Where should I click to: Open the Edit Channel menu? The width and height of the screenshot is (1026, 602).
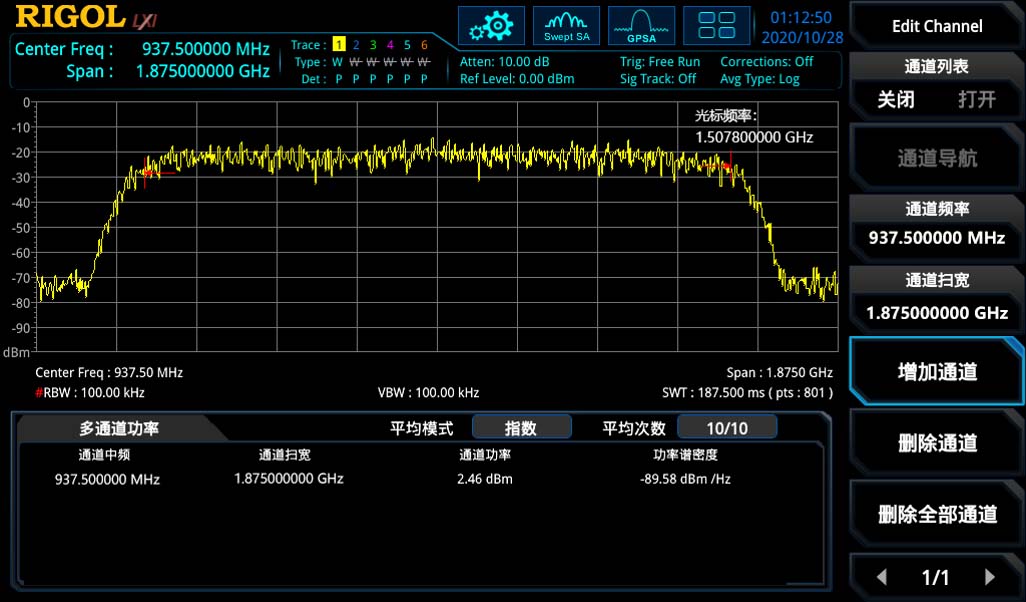click(935, 25)
